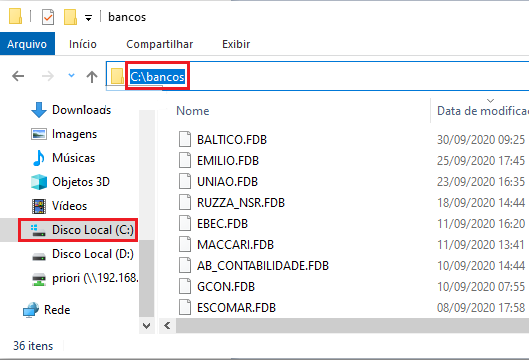This screenshot has width=529, height=360.
Task: Go up one folder level with up arrow
Action: pyautogui.click(x=92, y=77)
